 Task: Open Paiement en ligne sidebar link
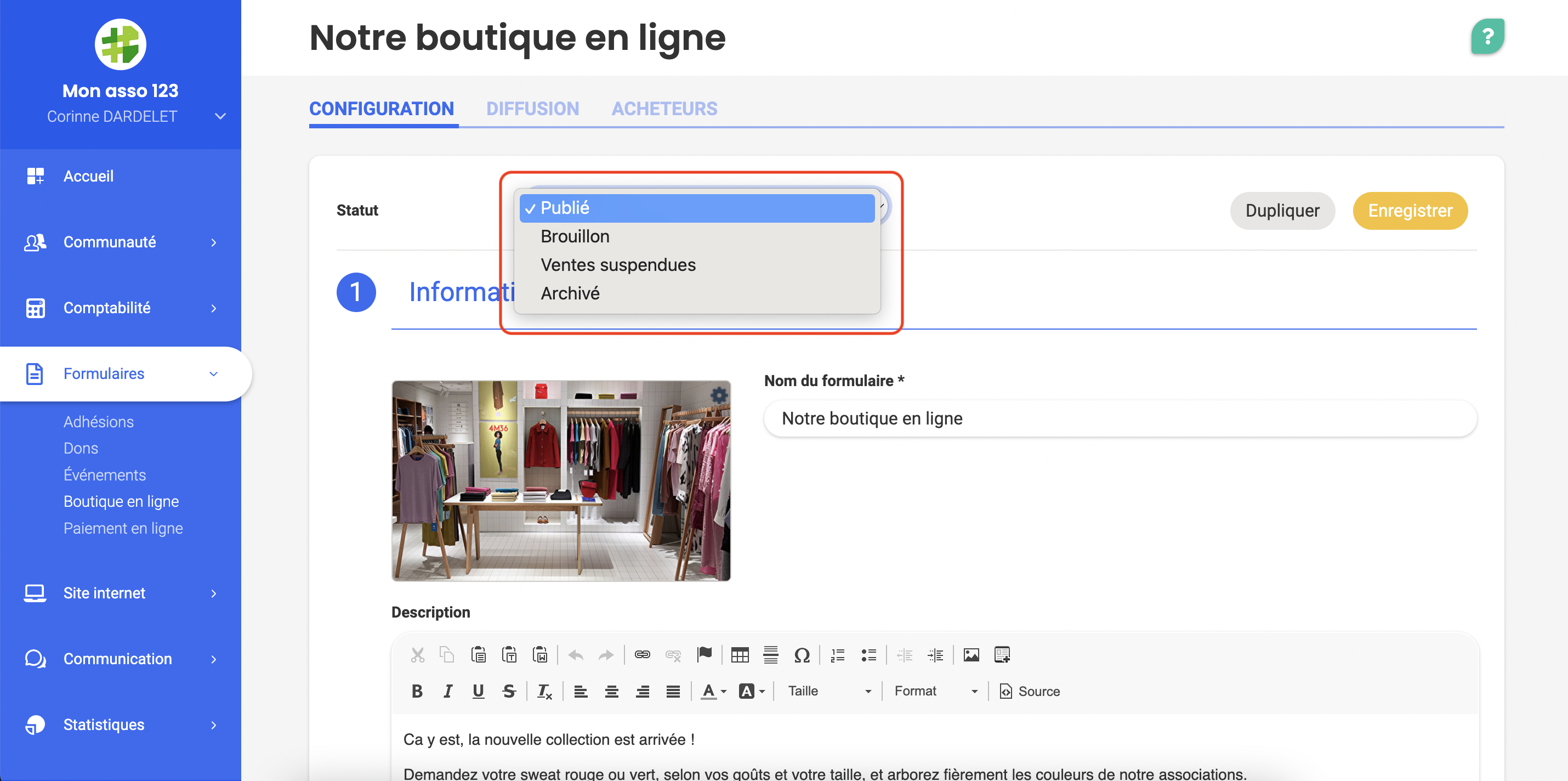[x=123, y=528]
